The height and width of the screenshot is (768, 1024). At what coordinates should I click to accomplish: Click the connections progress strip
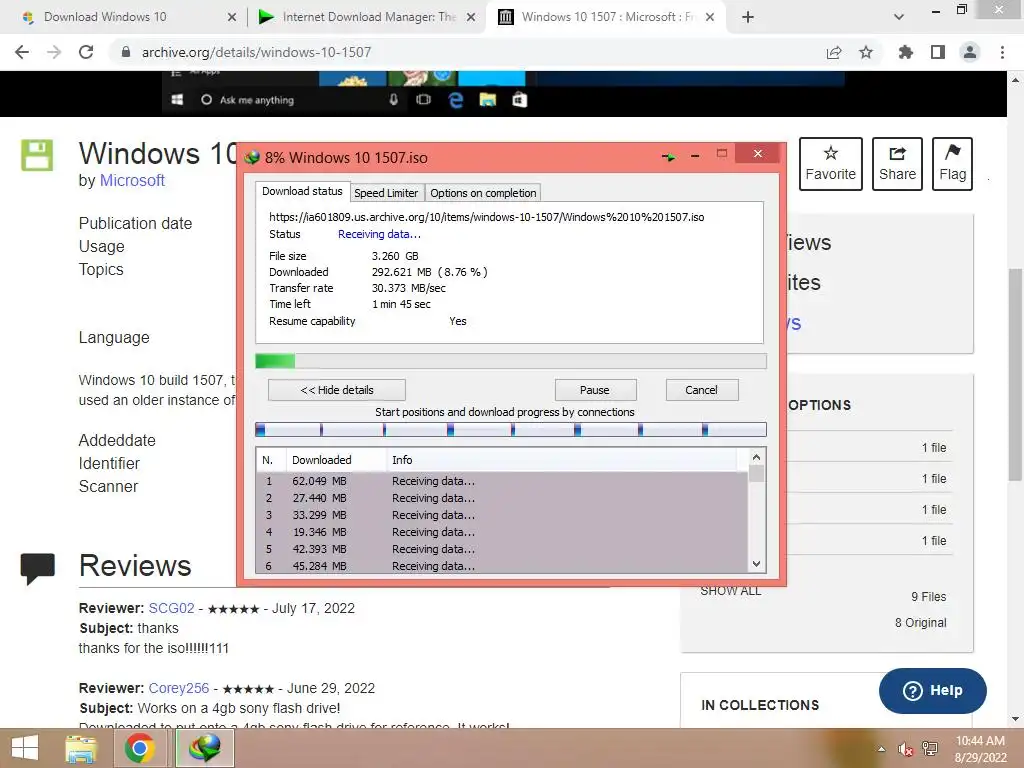coord(511,430)
